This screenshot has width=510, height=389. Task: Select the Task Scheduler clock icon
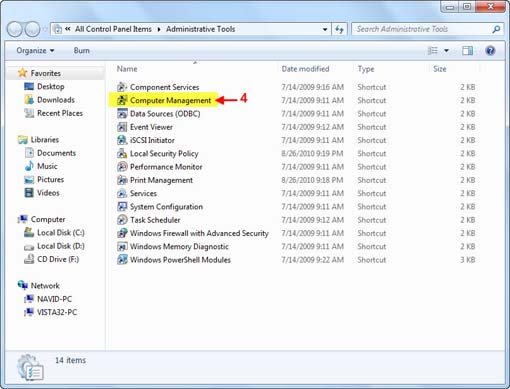tap(122, 220)
